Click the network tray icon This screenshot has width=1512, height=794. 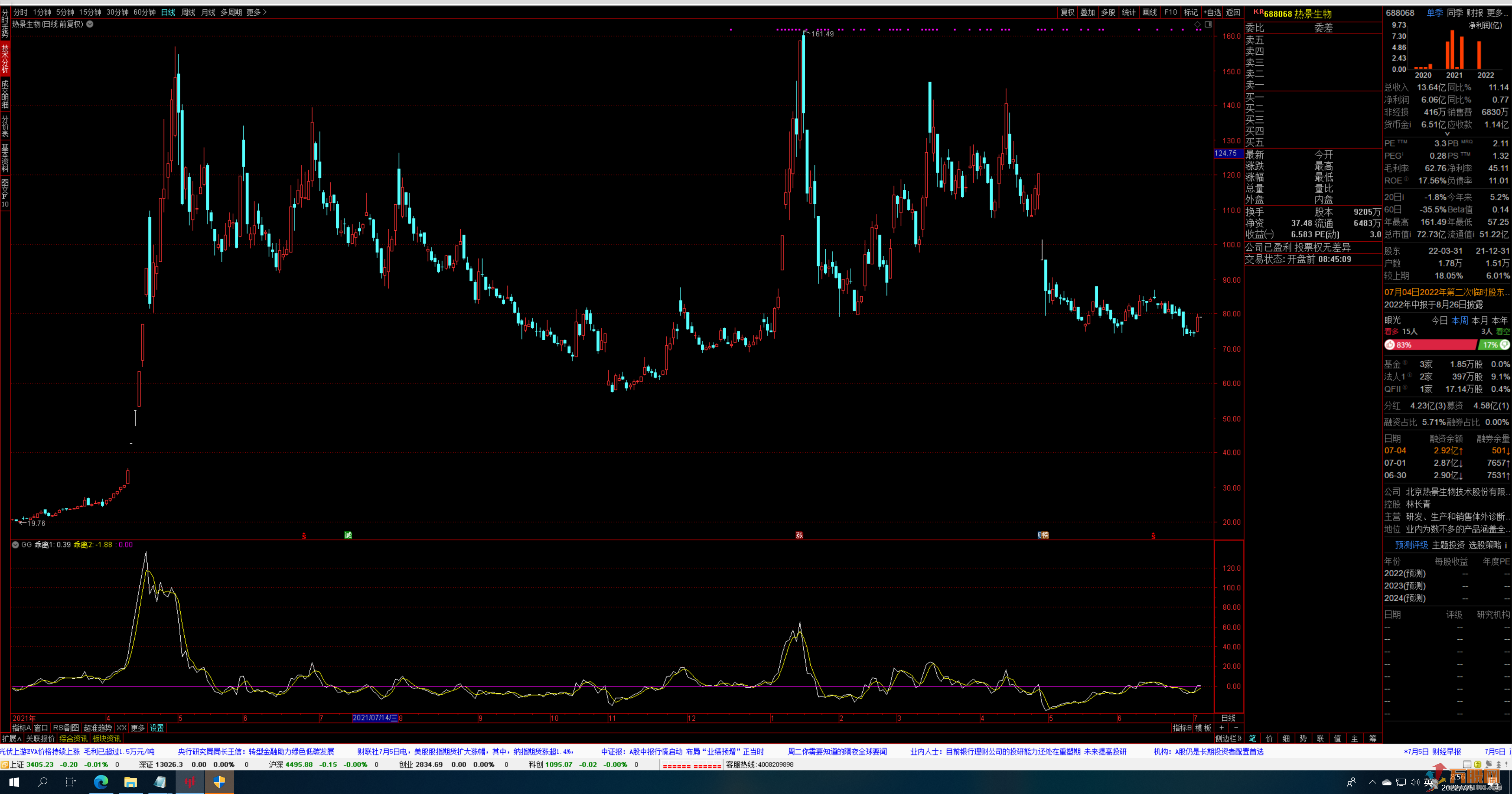click(x=1401, y=782)
